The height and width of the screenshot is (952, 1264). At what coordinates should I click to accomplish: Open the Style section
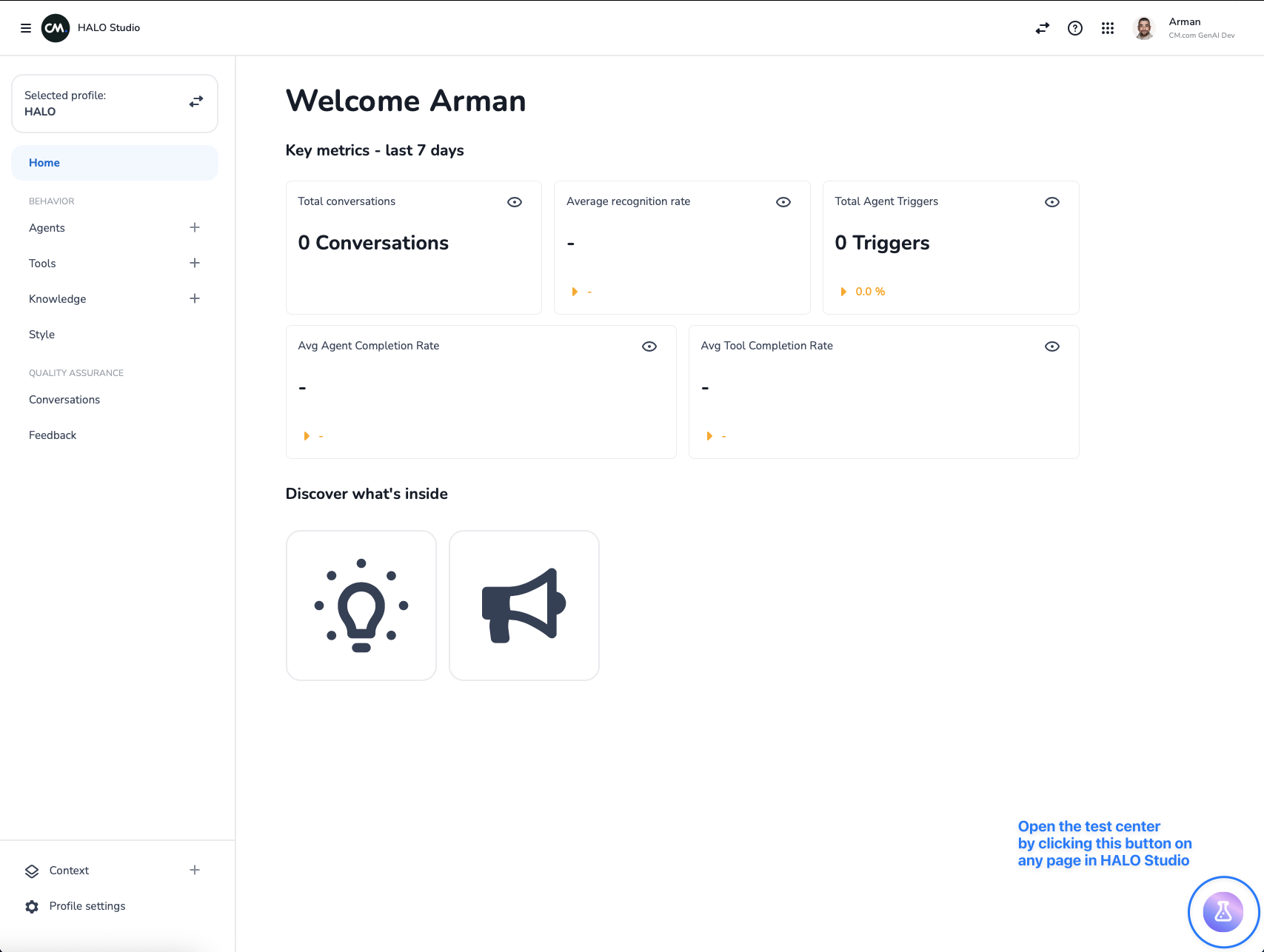point(42,335)
